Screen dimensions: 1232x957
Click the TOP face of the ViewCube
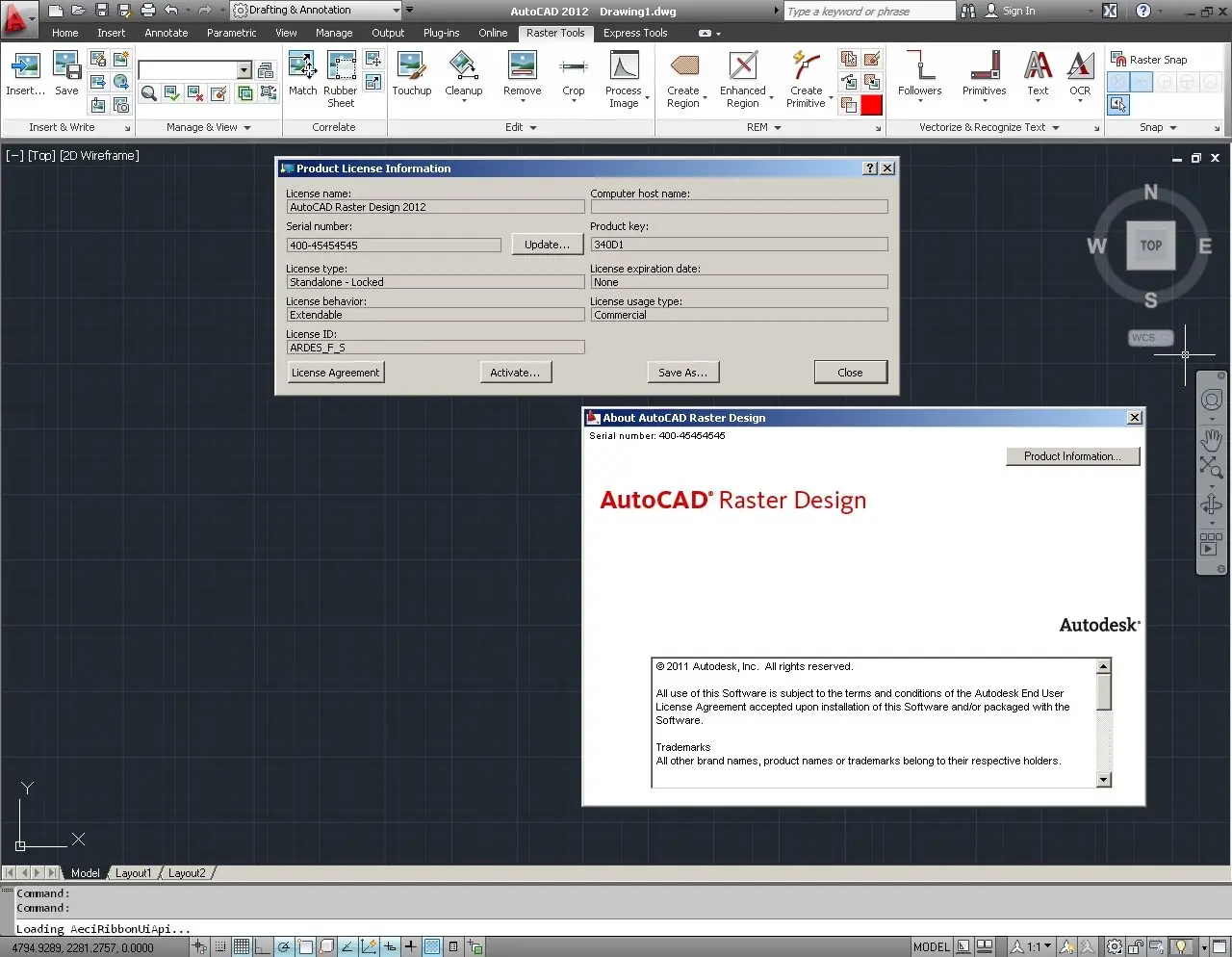click(1151, 246)
